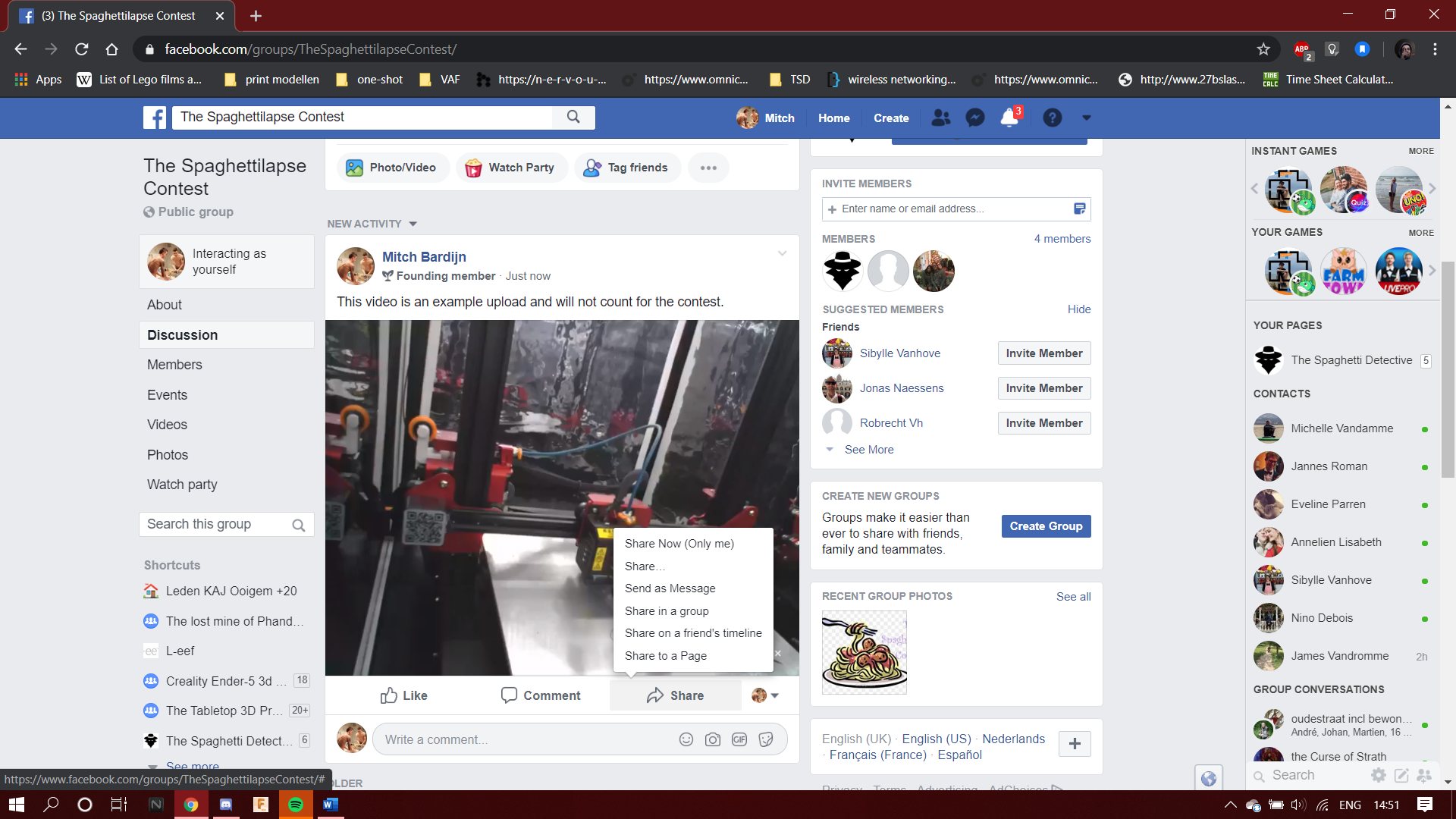Screen dimensions: 1456x819
Task: Open chat settings gear icon
Action: (x=1379, y=775)
